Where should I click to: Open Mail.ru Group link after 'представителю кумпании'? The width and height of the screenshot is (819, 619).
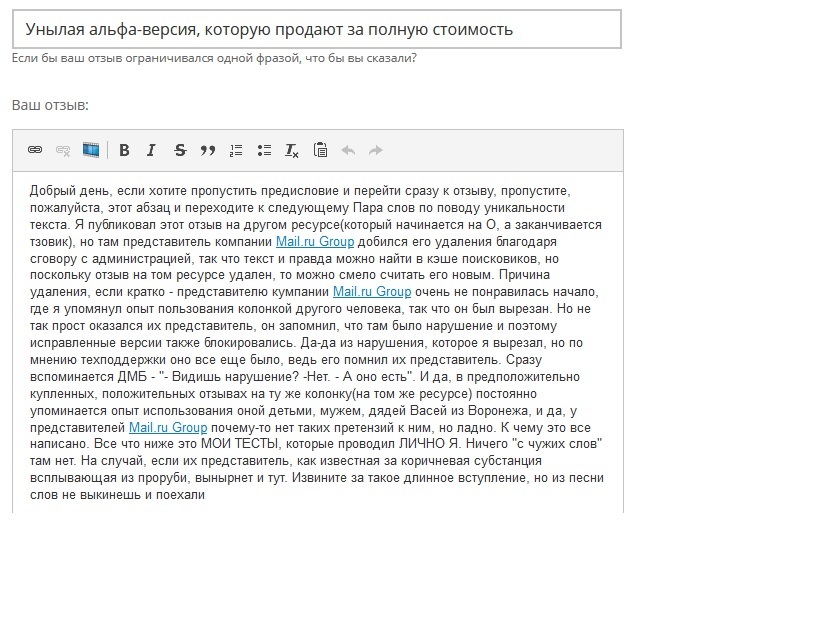371,292
